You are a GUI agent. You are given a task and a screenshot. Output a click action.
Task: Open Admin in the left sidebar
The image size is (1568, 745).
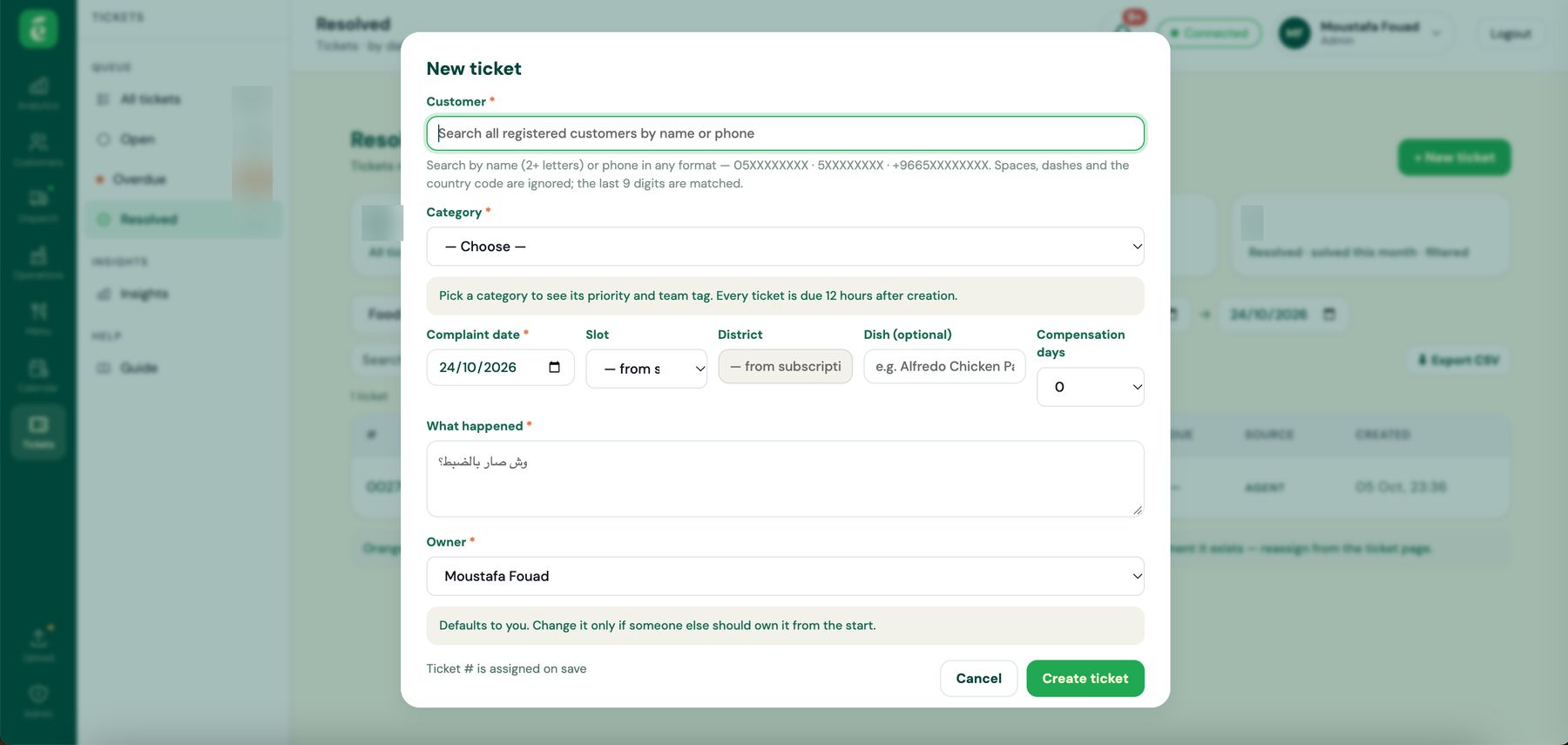coord(38,701)
